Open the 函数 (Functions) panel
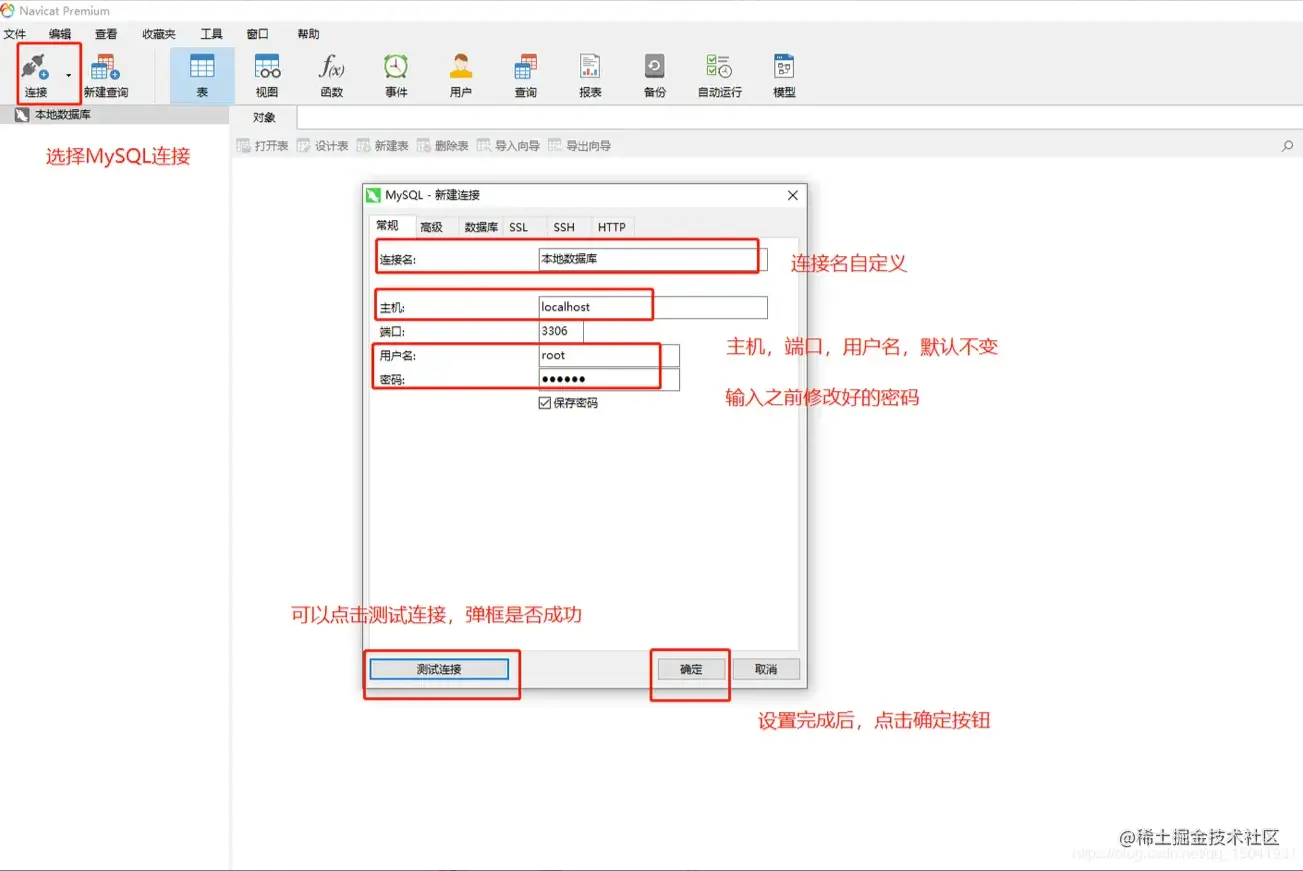Viewport: 1303px width, 871px height. point(330,72)
